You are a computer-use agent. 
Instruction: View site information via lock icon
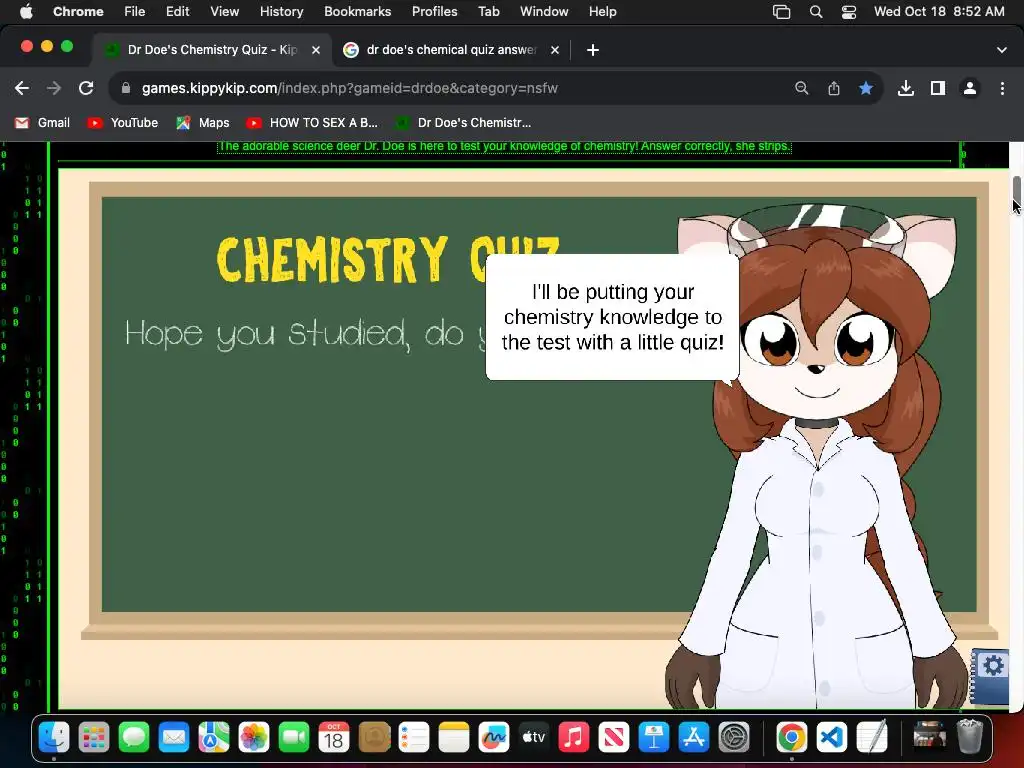[x=126, y=88]
